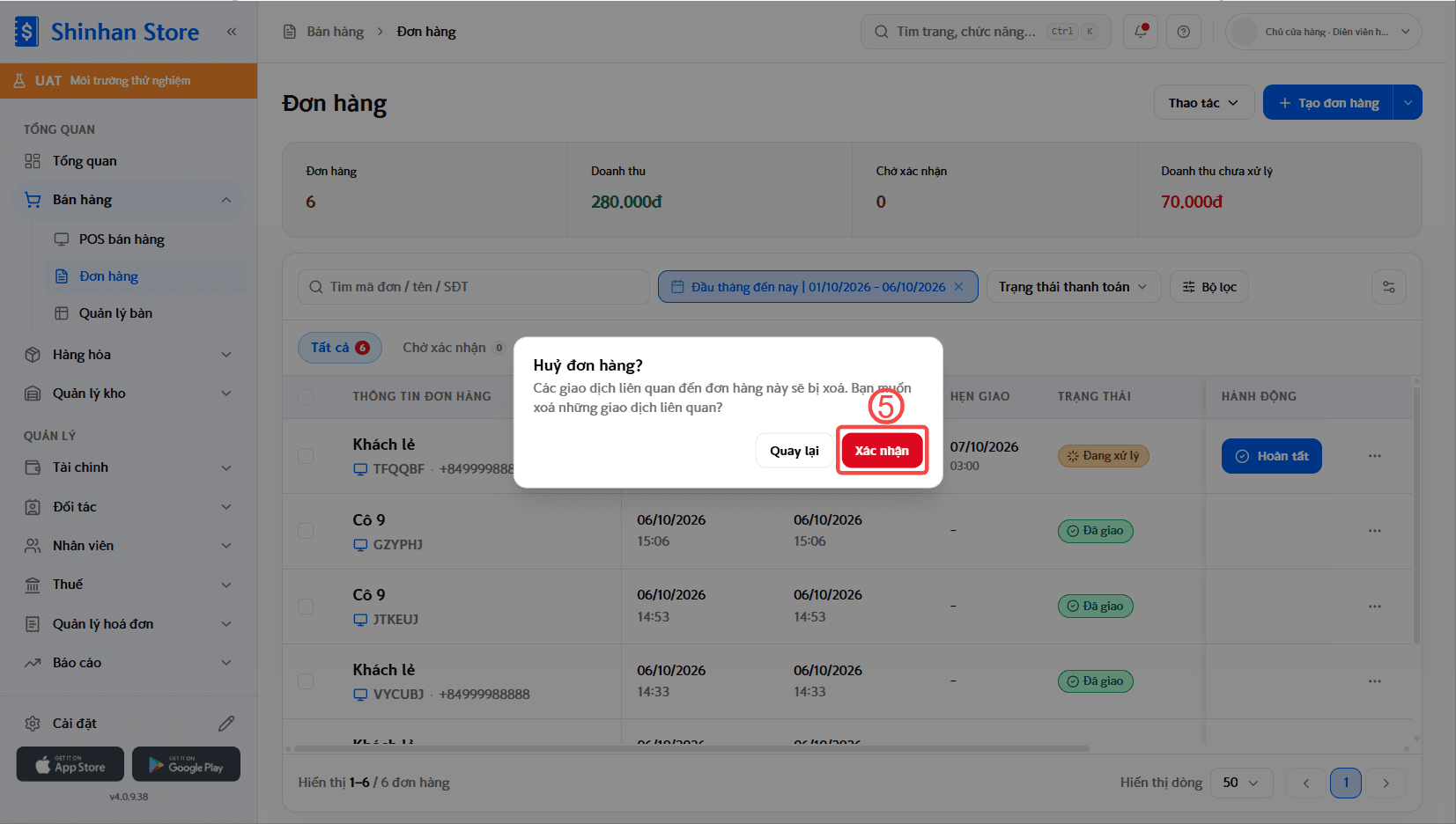Open Tổng quan dashboard in sidebar

click(x=129, y=161)
